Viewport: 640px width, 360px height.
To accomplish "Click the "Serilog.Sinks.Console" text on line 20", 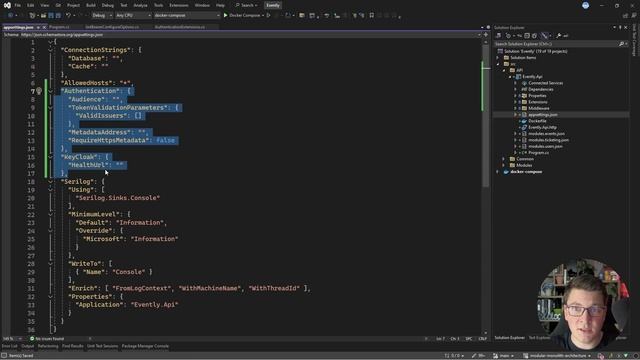I will point(118,198).
